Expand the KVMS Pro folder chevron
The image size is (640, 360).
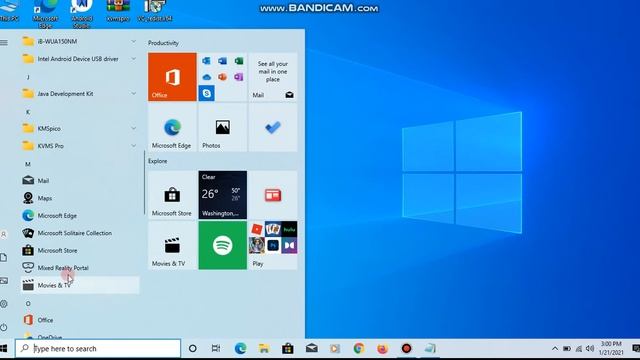133,146
